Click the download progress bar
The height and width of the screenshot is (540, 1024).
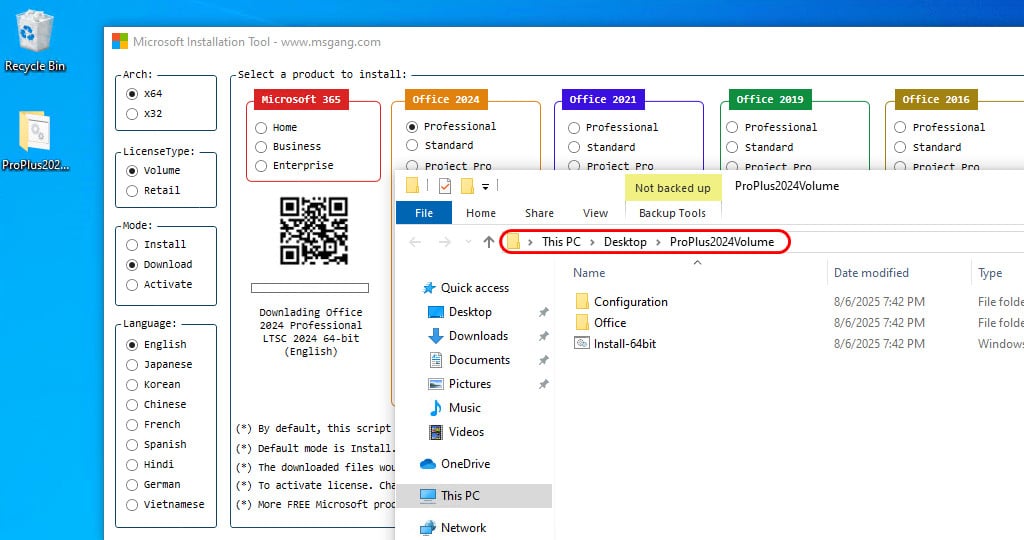[310, 288]
